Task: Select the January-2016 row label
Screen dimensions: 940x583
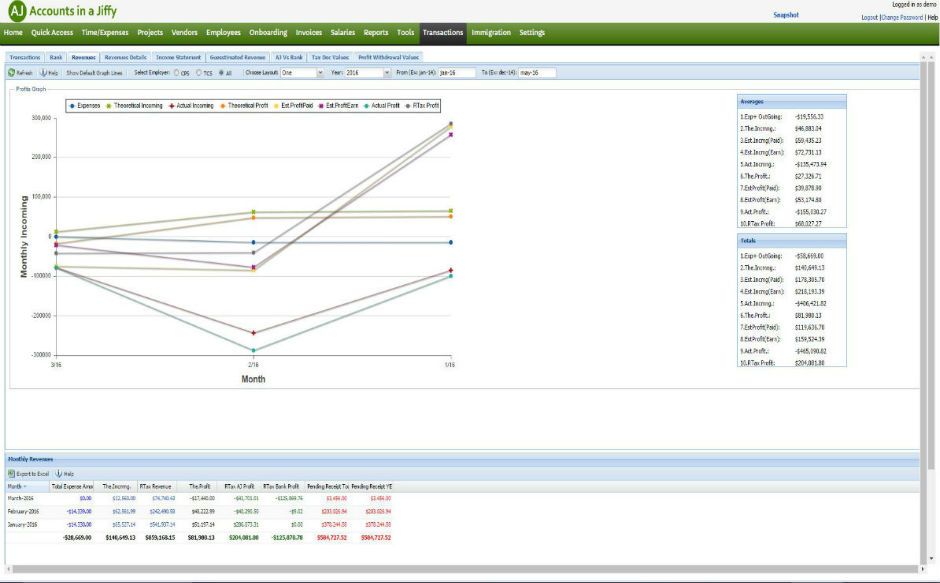Action: click(21, 524)
